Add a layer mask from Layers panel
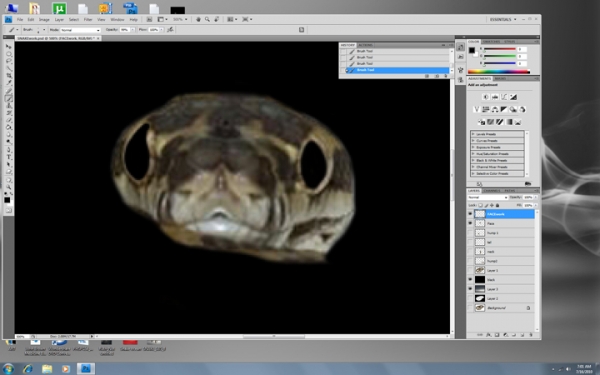Viewport: 600px width, 375px height. pyautogui.click(x=497, y=335)
